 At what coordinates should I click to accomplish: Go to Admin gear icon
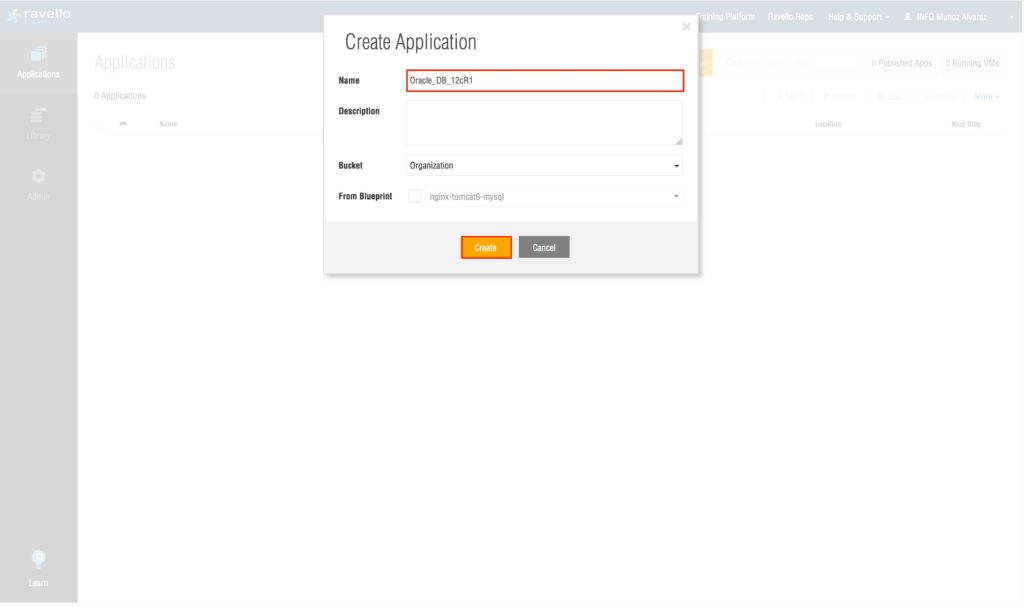click(38, 176)
